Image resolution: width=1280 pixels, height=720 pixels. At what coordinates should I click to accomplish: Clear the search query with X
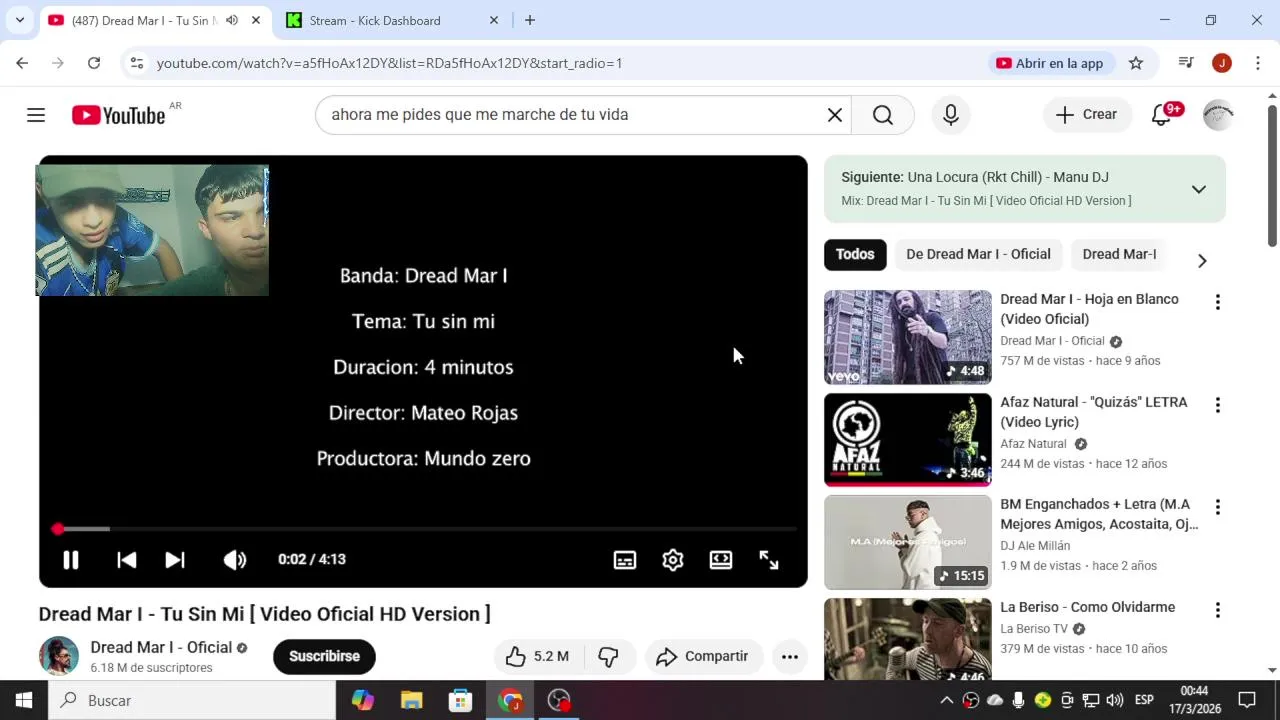[835, 115]
